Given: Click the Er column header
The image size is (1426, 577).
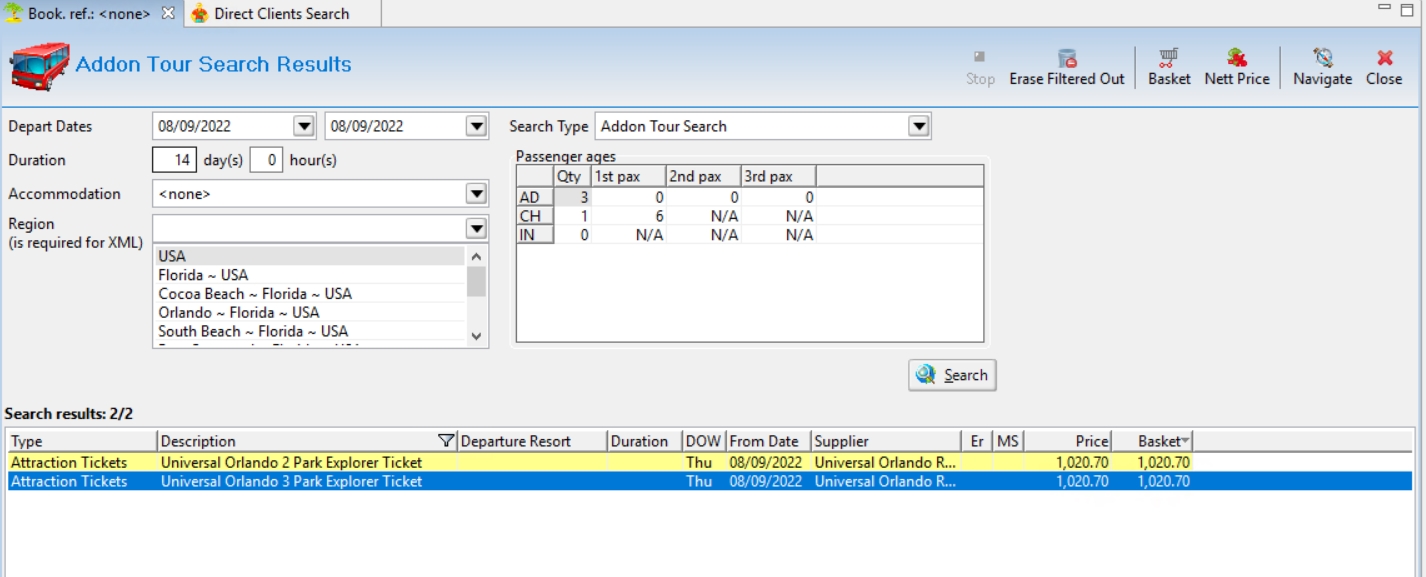Looking at the screenshot, I should click(x=977, y=441).
